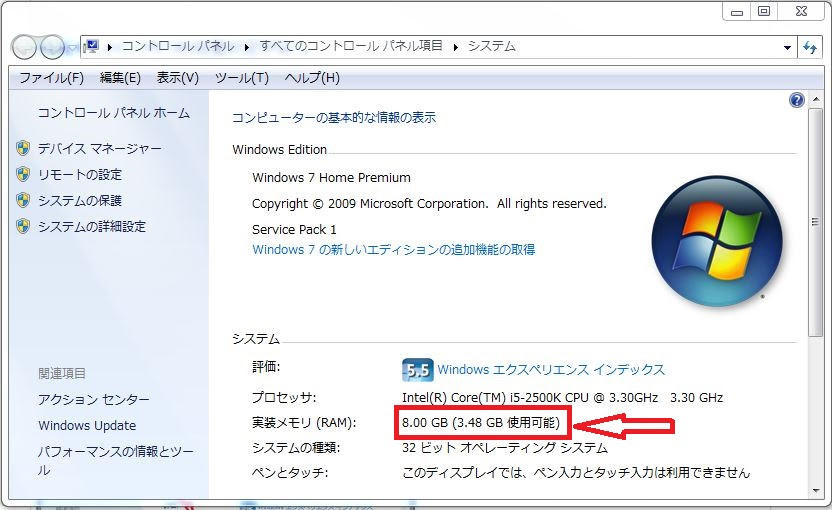Open the ヘルプ(H) menu
Screen dimensions: 832x510
[x=312, y=78]
